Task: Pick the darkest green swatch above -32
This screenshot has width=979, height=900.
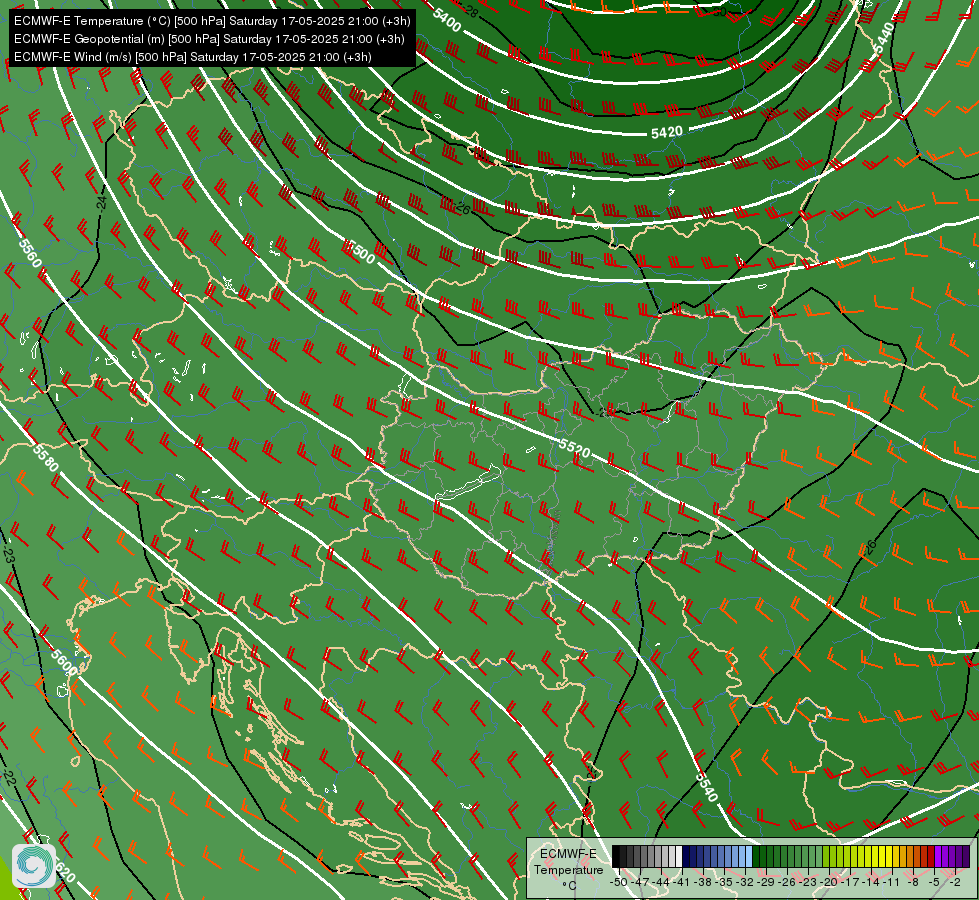Action: 756,856
